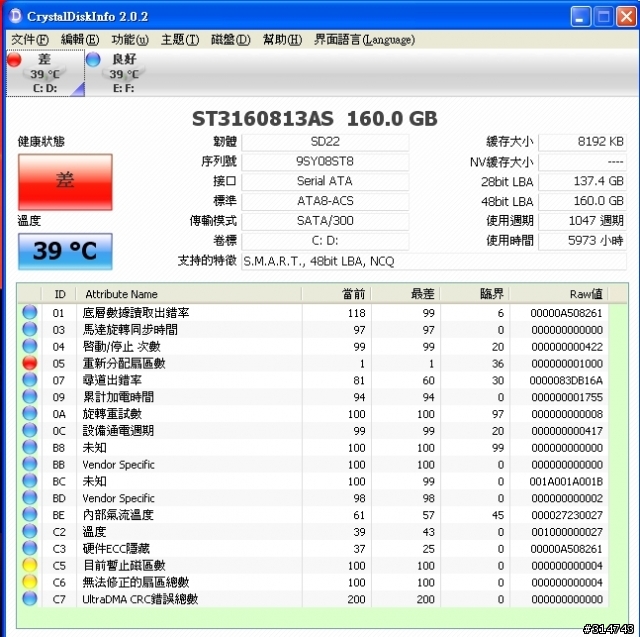Click the blue status icon of attribute BC
Viewport: 640px width, 637px height.
pos(29,481)
